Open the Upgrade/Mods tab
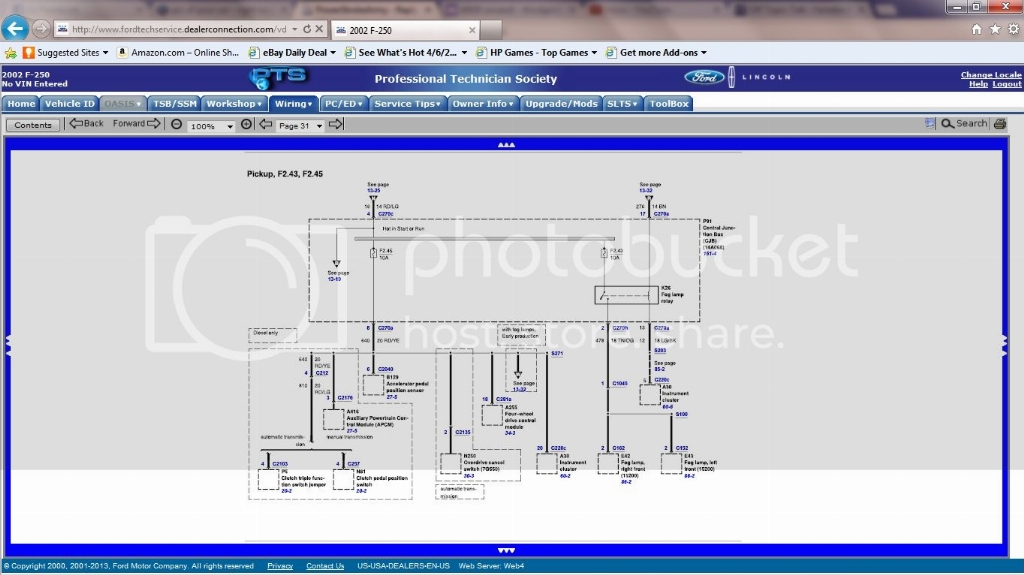Image resolution: width=1024 pixels, height=575 pixels. click(x=562, y=103)
